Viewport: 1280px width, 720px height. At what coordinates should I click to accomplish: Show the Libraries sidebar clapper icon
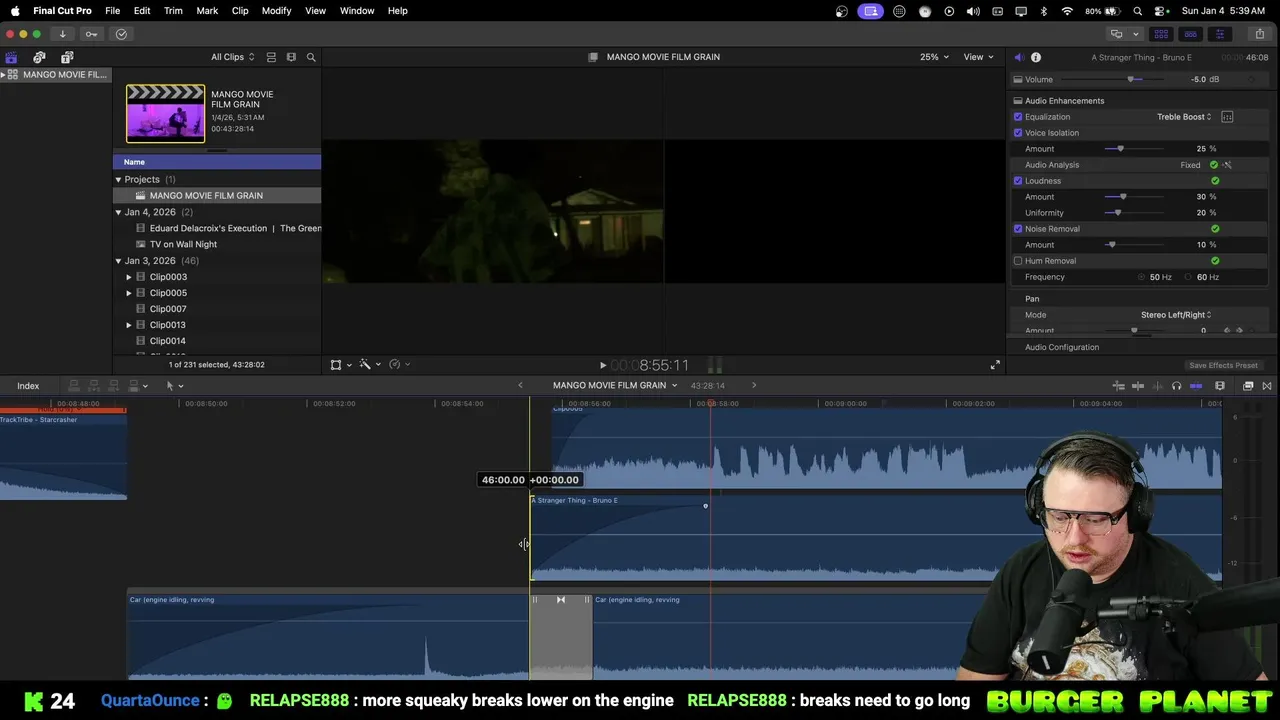pyautogui.click(x=11, y=57)
